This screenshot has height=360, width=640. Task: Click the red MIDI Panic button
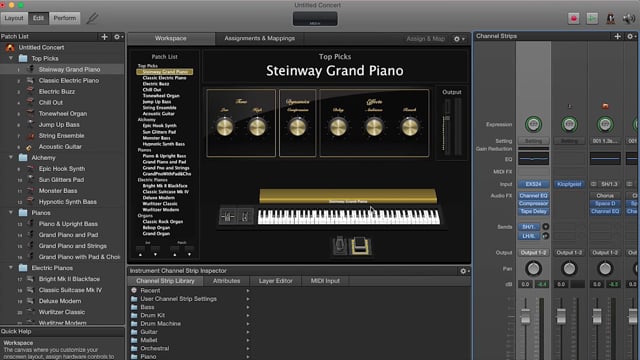point(573,18)
